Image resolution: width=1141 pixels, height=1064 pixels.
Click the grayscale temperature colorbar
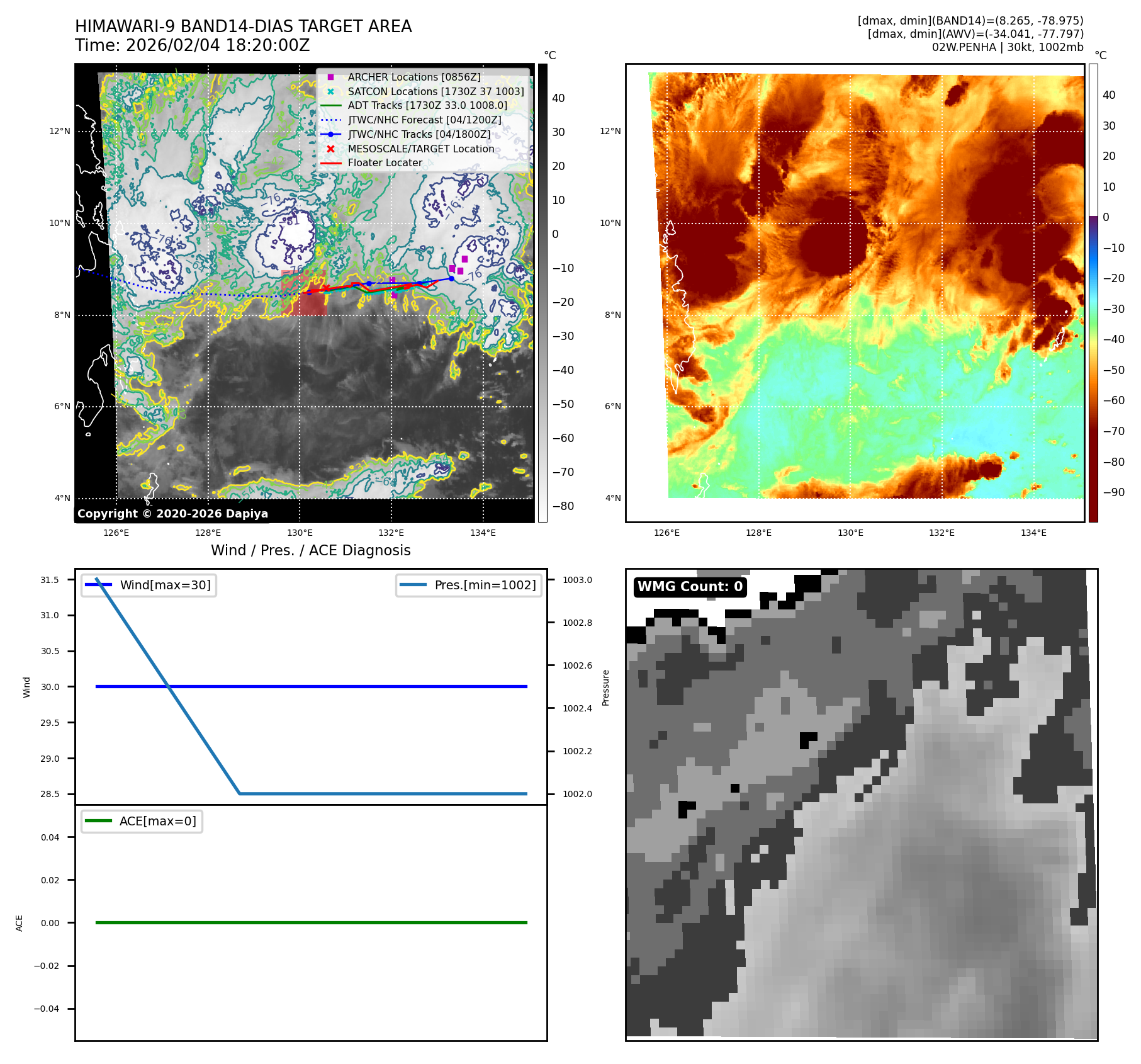click(542, 293)
